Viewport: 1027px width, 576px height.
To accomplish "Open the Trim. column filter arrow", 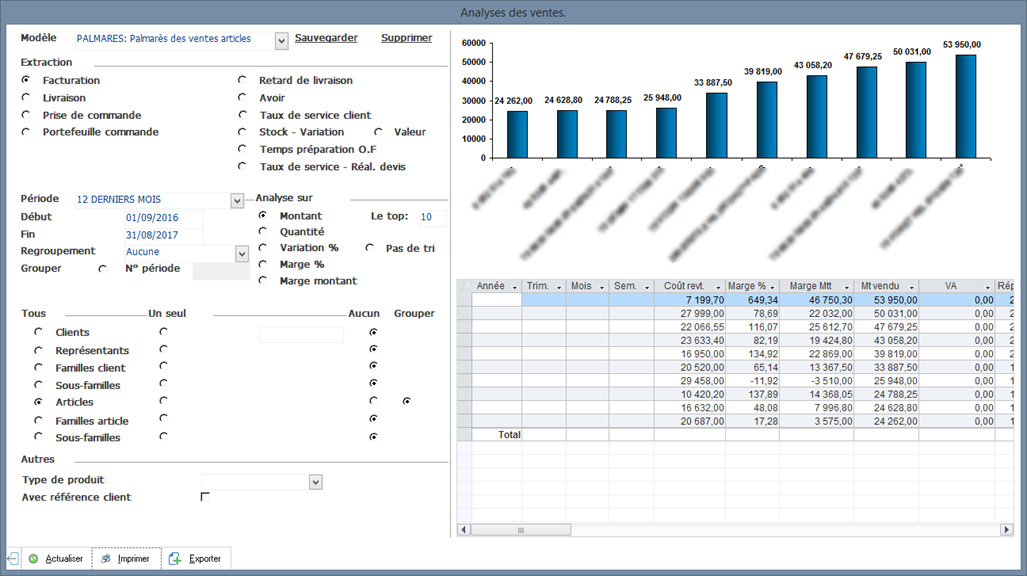I will [559, 288].
